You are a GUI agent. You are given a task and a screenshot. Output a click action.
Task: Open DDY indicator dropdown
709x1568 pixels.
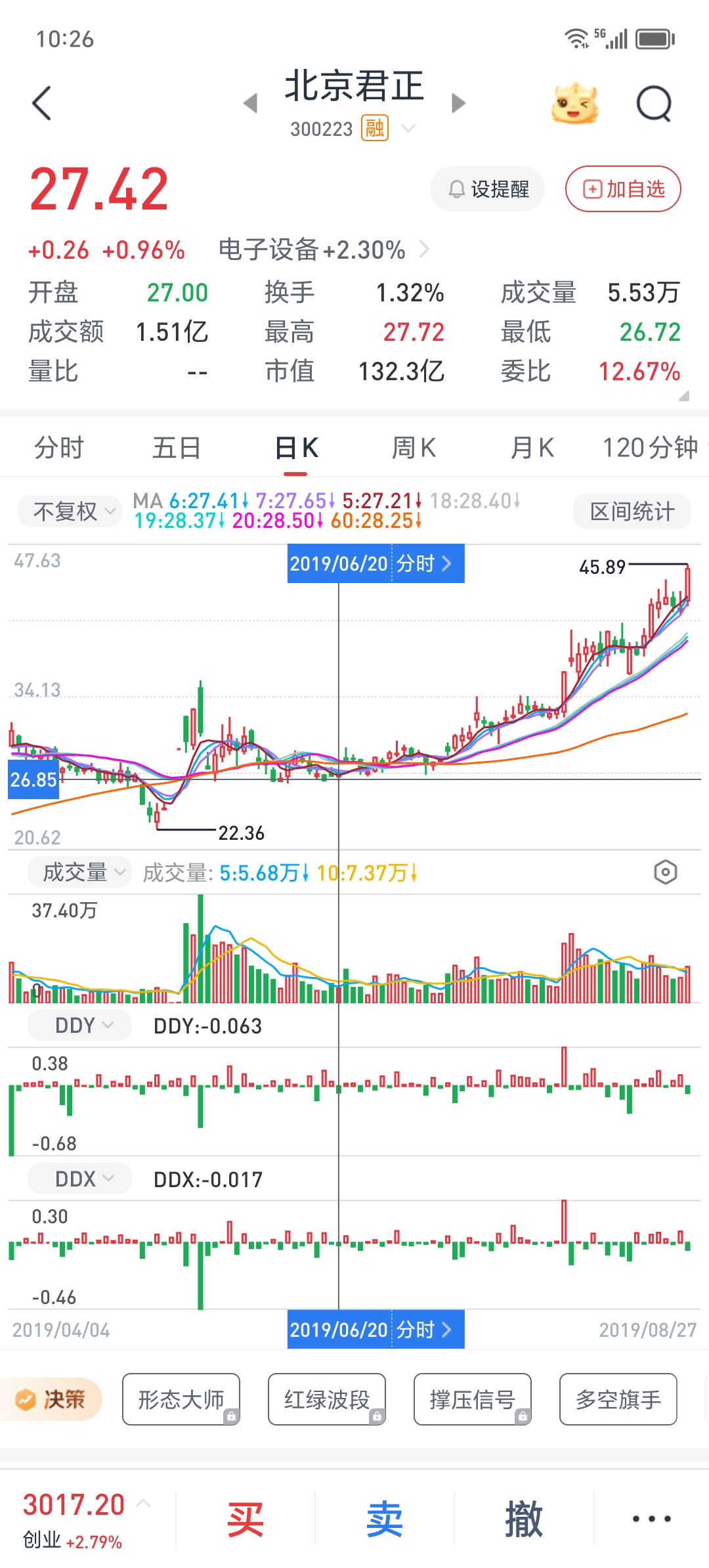(x=79, y=1026)
